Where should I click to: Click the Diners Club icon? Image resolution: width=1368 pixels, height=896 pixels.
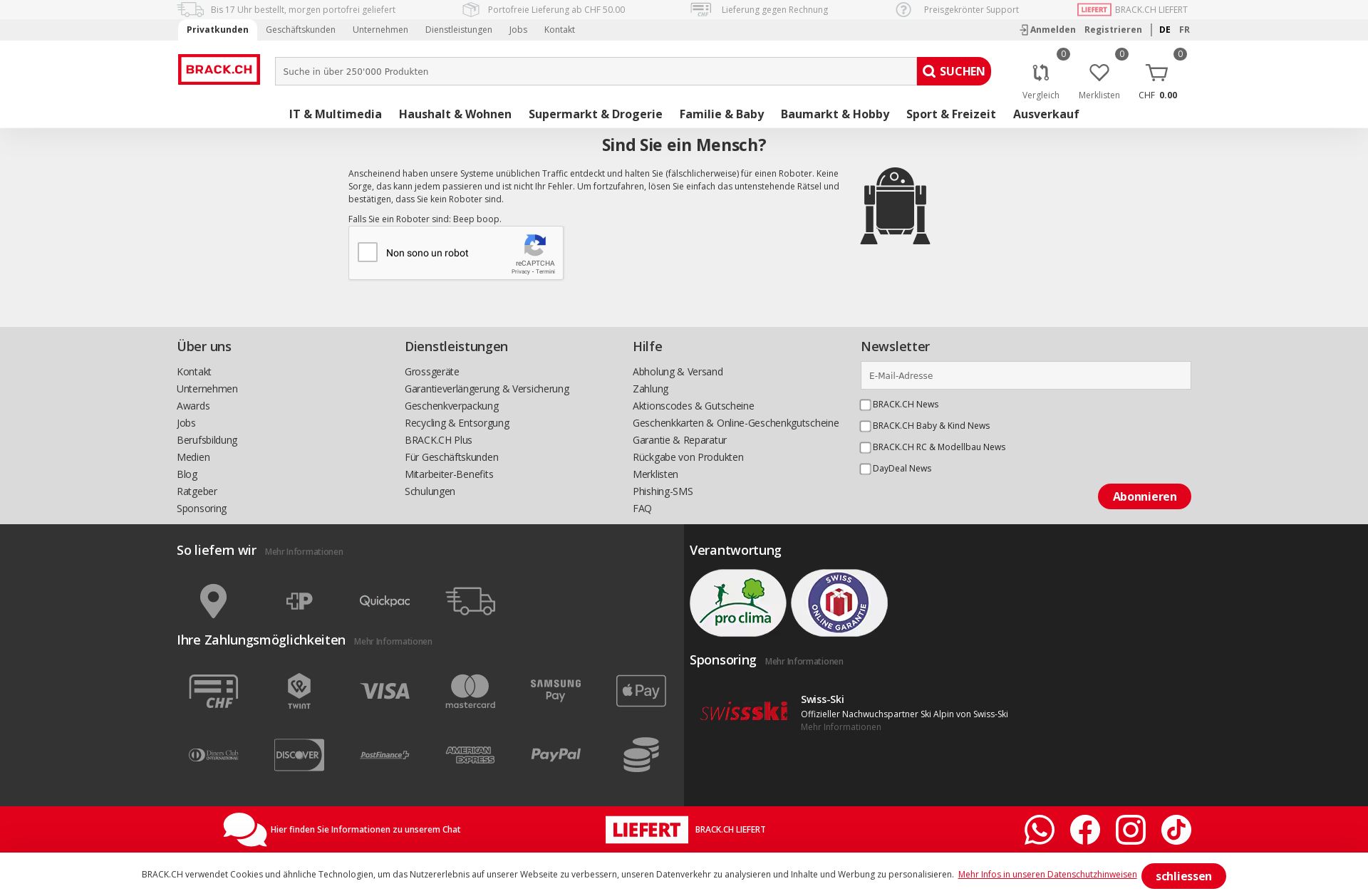coord(214,755)
